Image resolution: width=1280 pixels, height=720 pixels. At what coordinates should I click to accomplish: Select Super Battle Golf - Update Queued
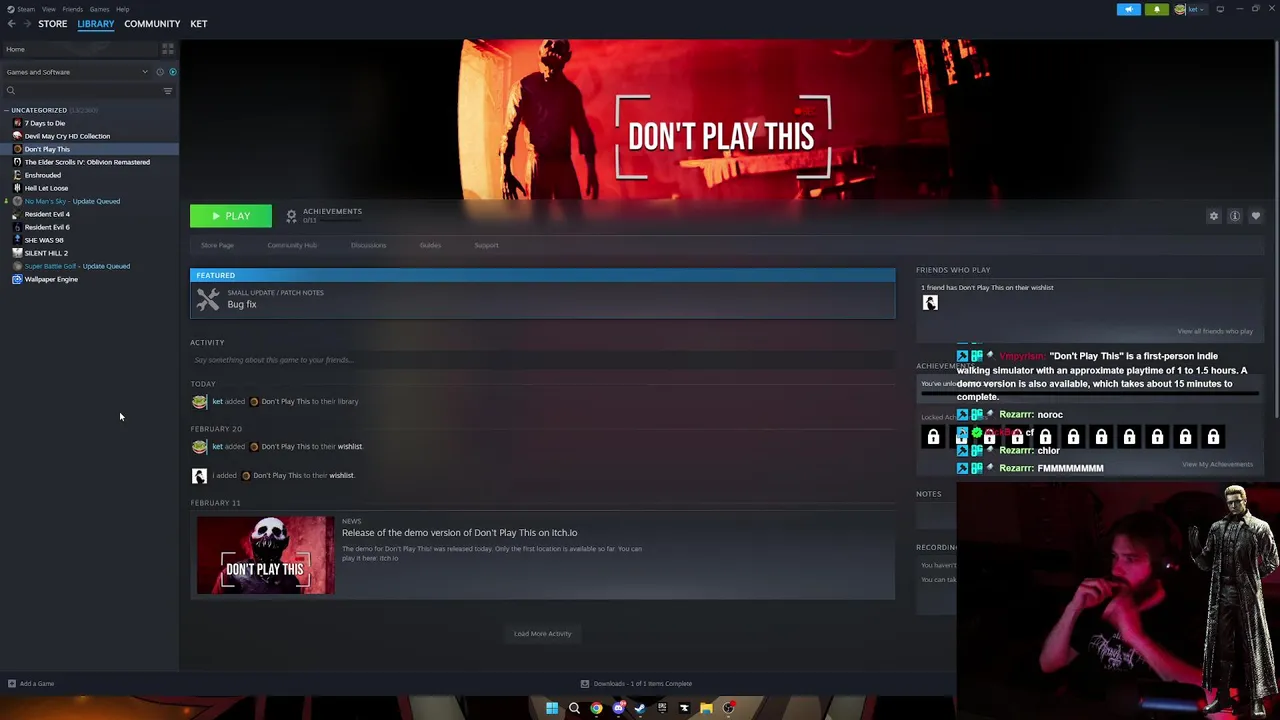77,266
